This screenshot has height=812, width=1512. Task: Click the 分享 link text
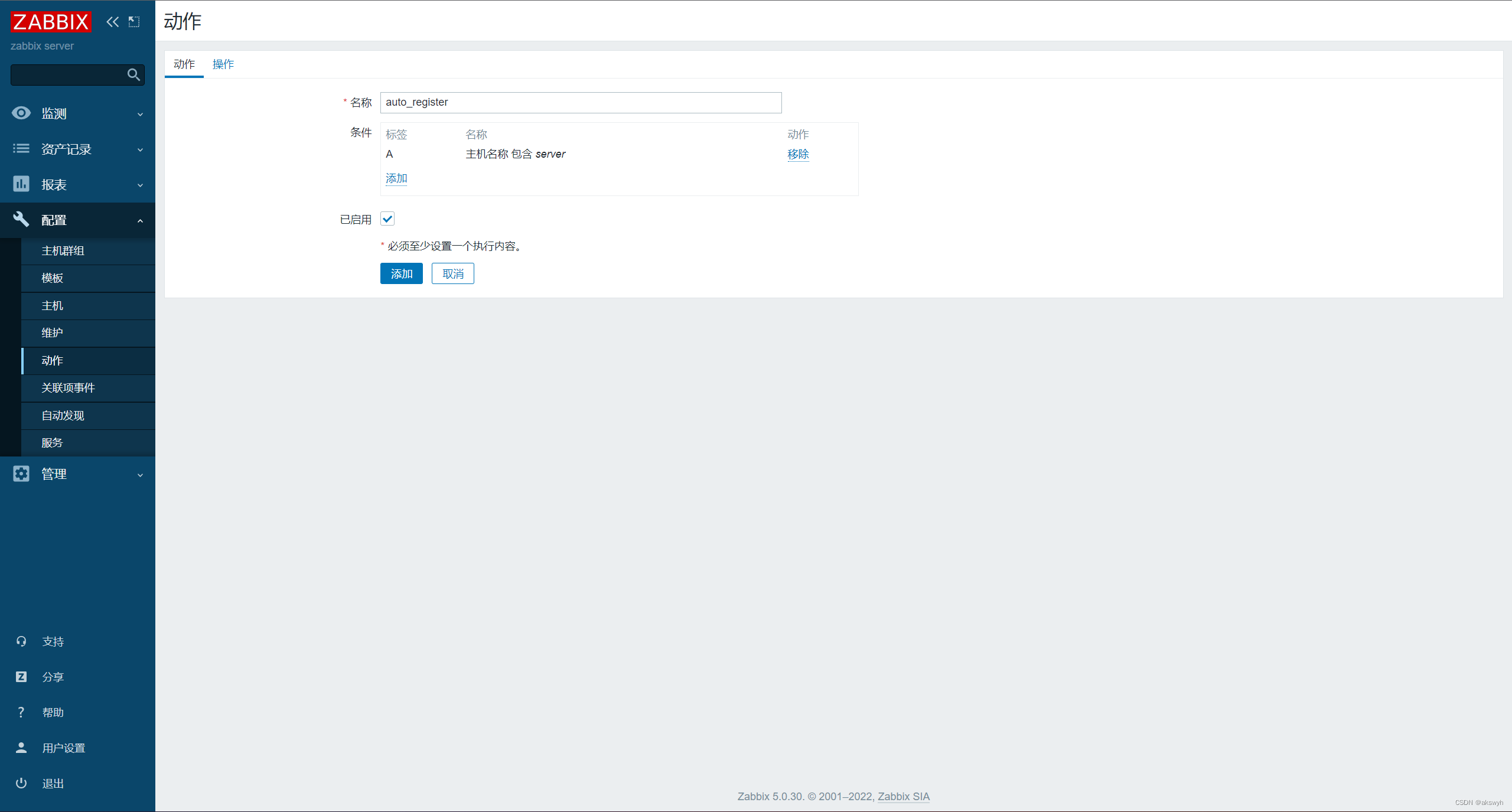point(53,677)
